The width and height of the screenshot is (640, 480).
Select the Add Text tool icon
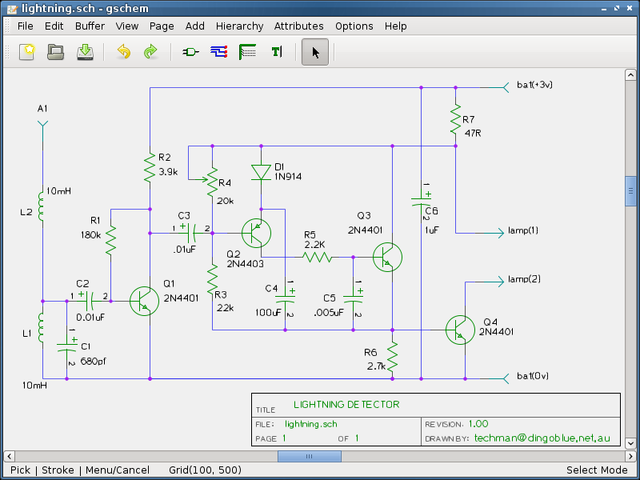tap(276, 52)
